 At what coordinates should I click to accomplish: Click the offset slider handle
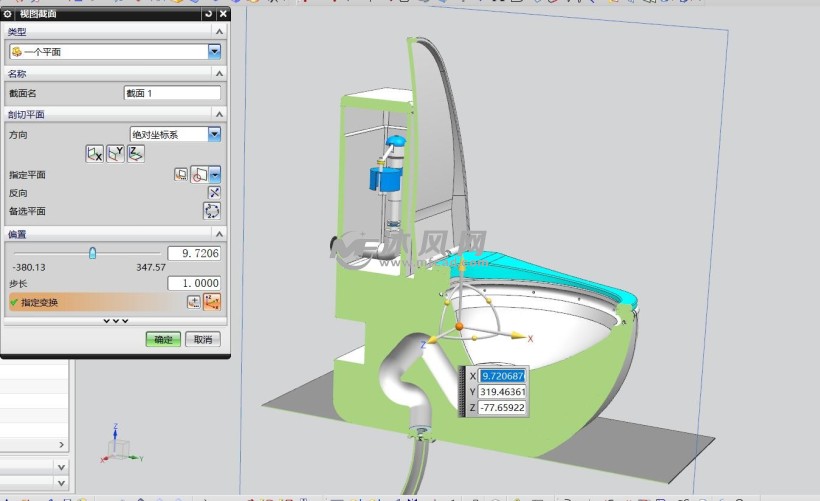93,254
